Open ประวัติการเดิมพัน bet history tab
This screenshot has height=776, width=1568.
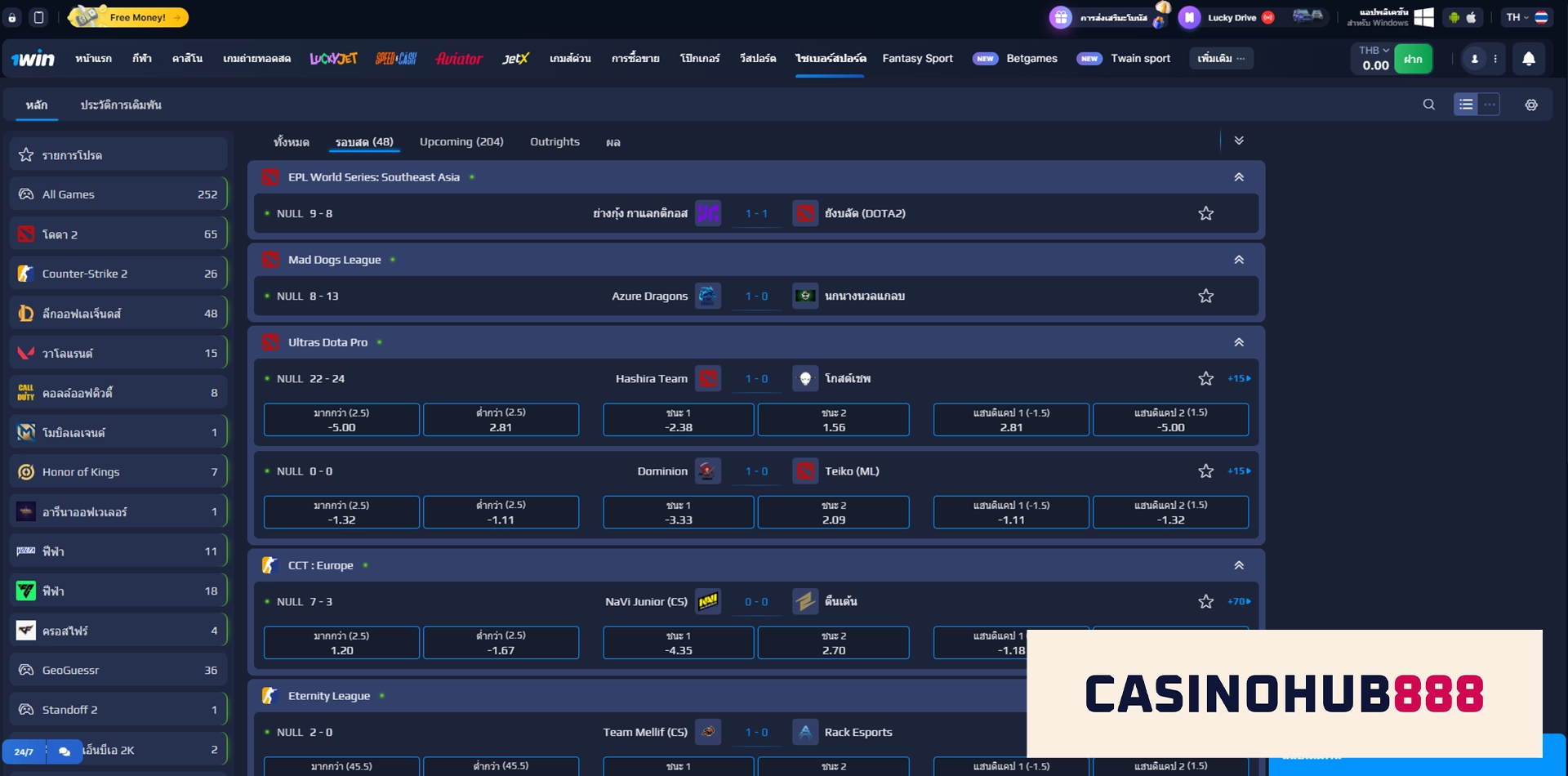click(x=121, y=105)
